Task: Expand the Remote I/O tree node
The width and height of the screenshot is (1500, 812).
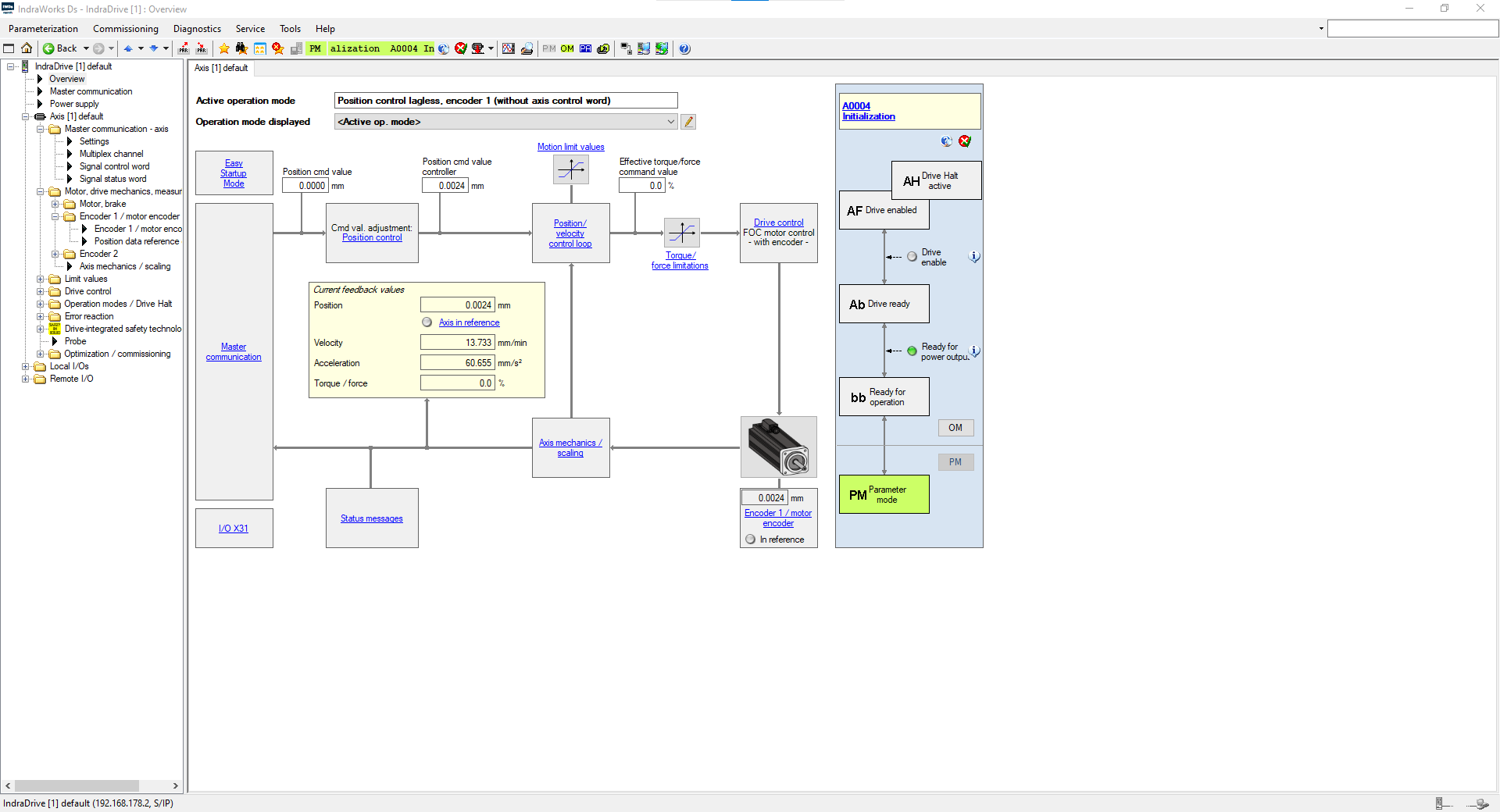Action: (26, 379)
